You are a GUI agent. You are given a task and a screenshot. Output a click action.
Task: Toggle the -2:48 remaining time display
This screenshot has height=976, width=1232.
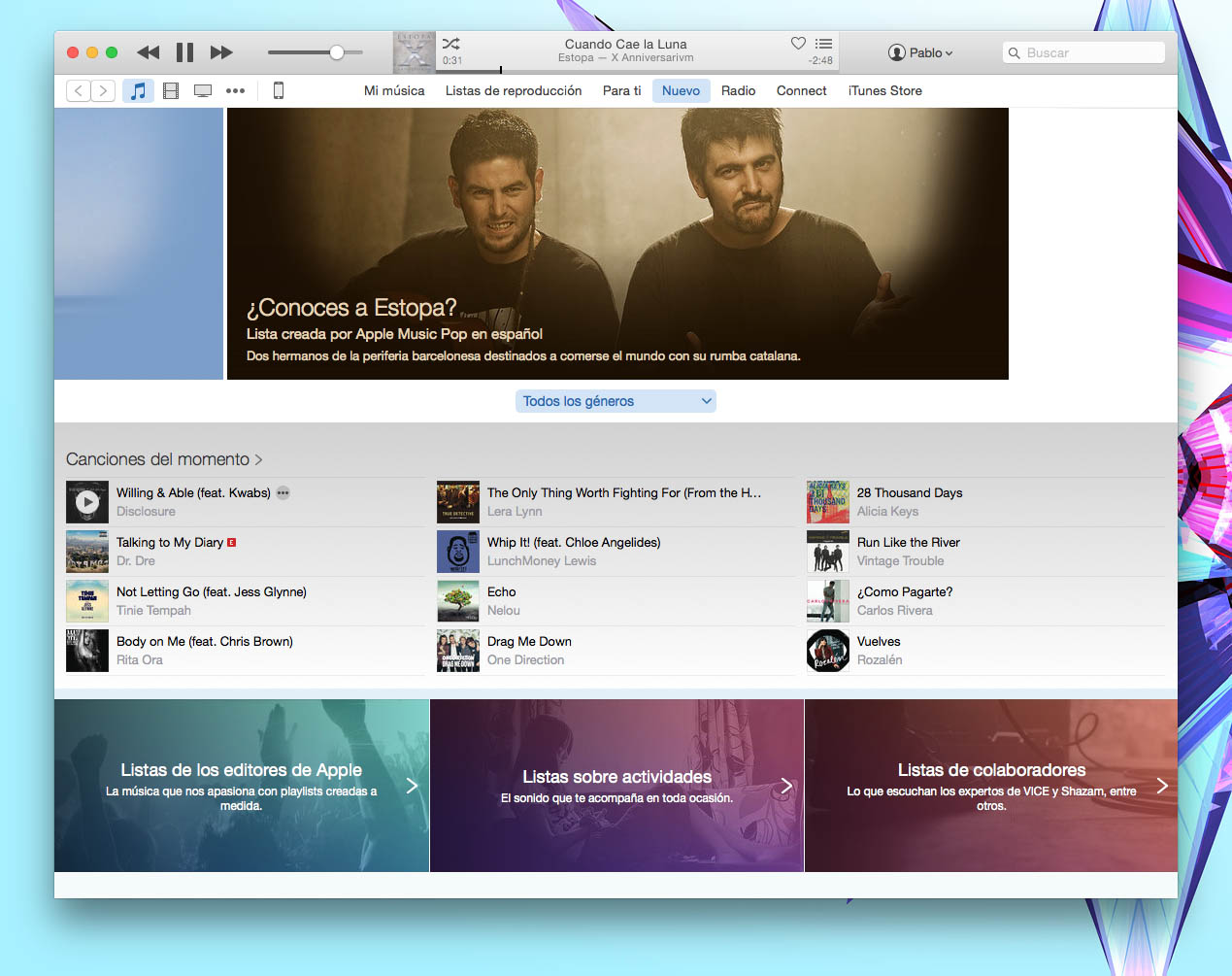pos(820,60)
